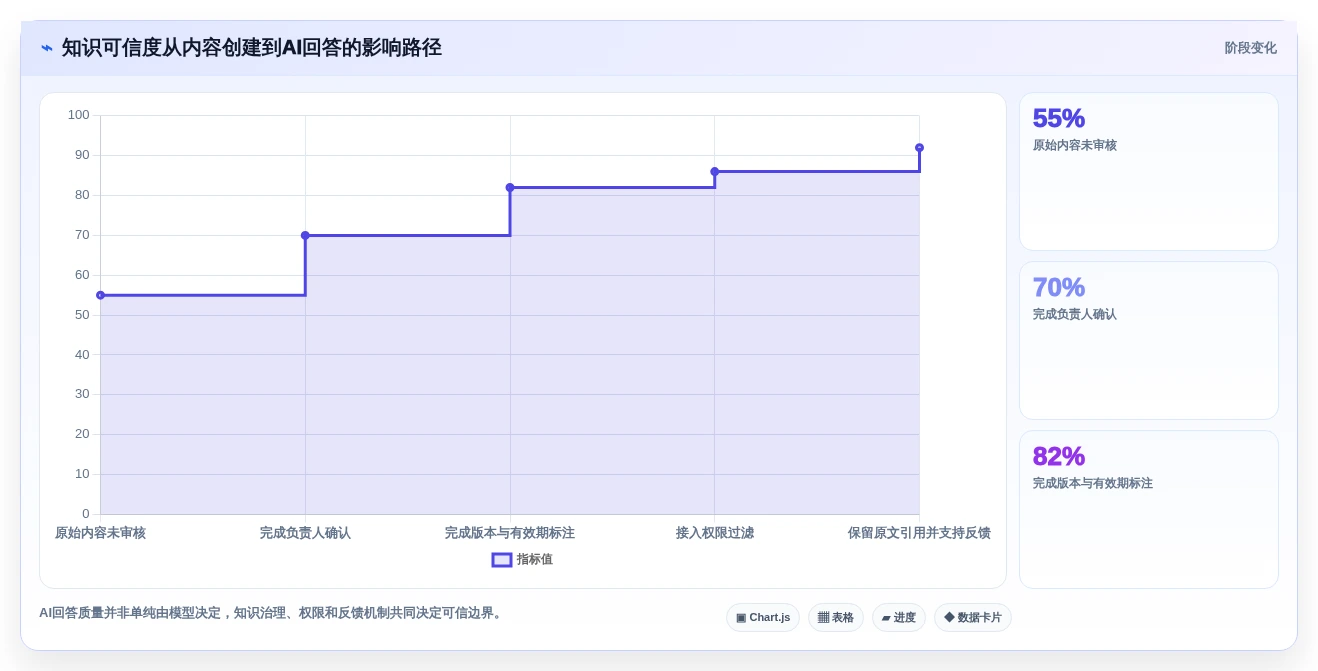
Task: Click the data point at 完成版本与有效期标注
Action: (x=510, y=187)
